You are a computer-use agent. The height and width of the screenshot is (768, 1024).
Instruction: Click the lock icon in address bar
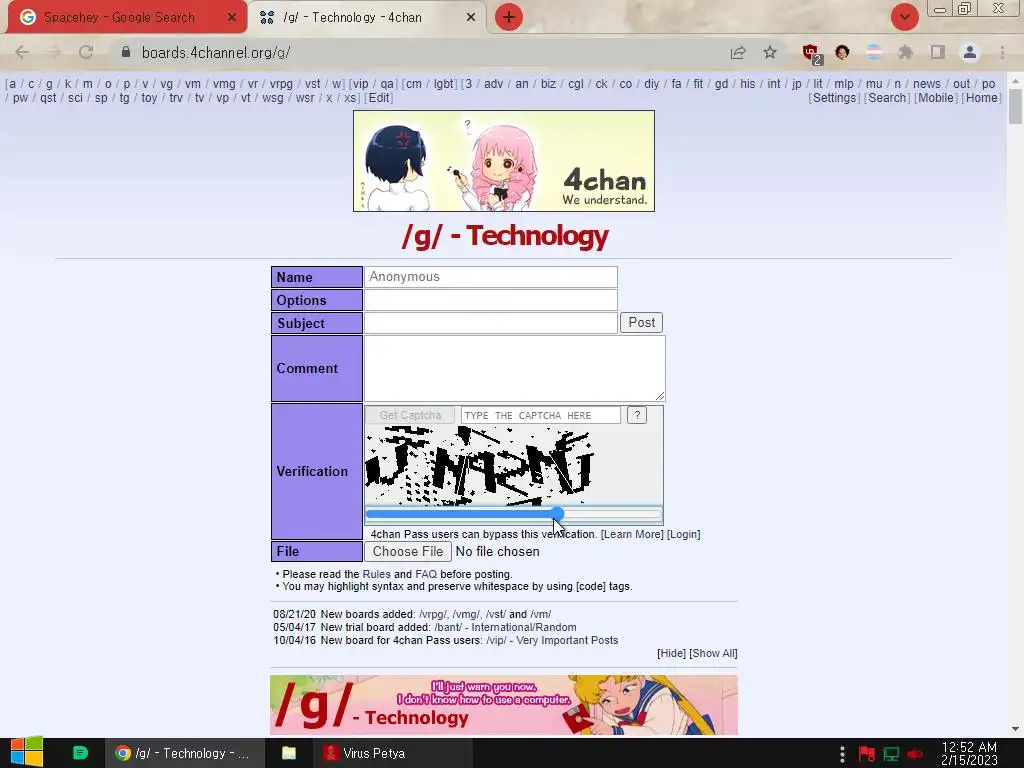pos(125,52)
